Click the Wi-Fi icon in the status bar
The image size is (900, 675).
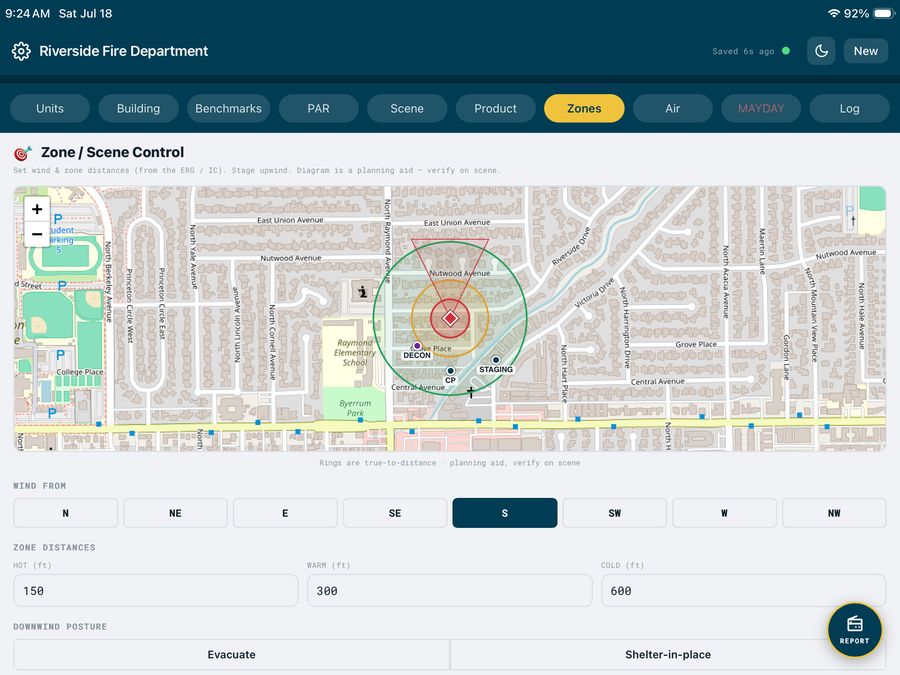pos(833,13)
